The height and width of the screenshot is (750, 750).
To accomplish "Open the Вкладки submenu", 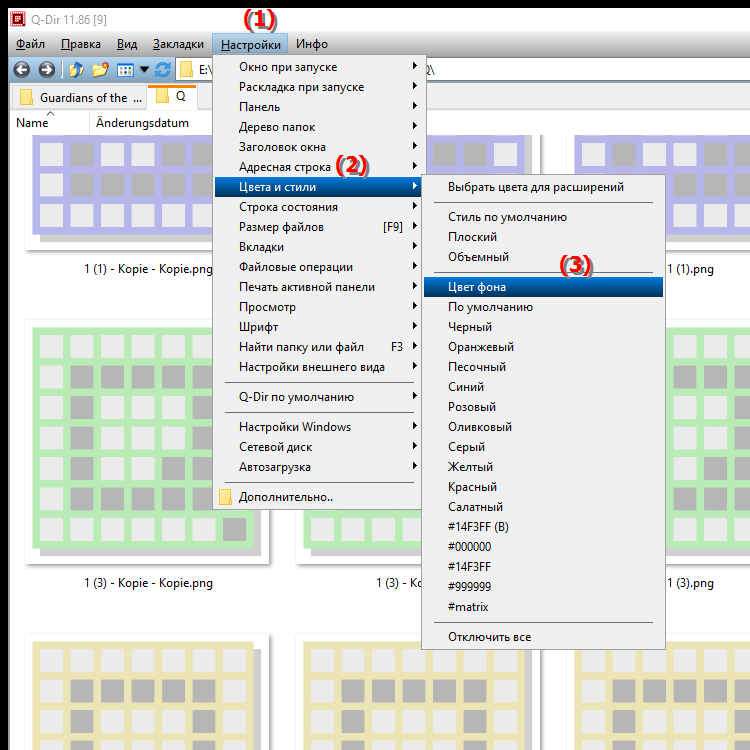I will pyautogui.click(x=318, y=247).
